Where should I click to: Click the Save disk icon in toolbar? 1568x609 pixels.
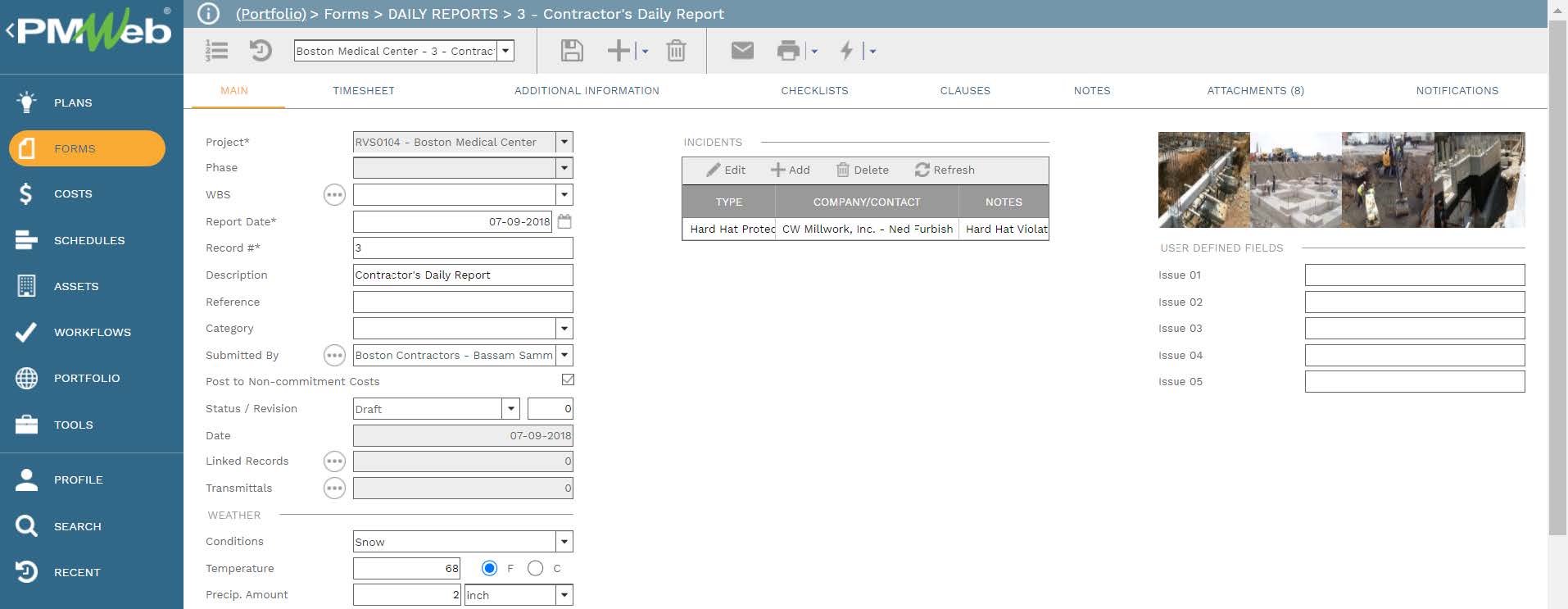coord(571,51)
